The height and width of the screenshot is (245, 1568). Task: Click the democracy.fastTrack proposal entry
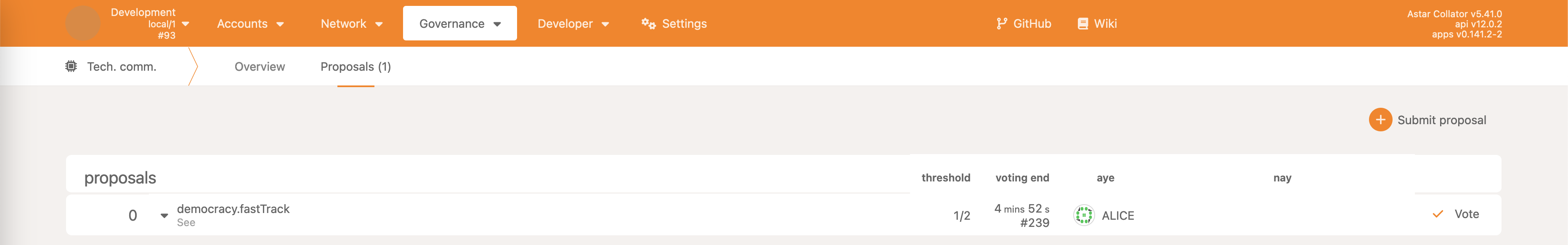pyautogui.click(x=233, y=209)
